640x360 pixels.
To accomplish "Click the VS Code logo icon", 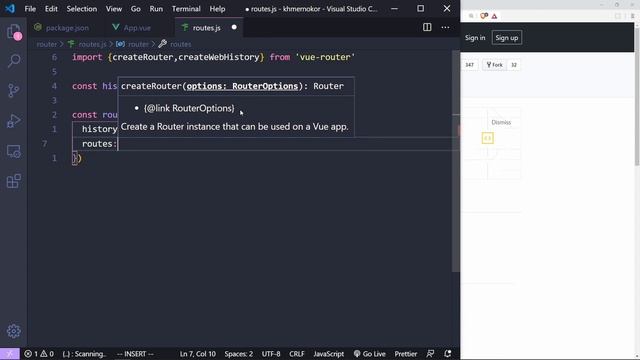I will pyautogui.click(x=10, y=9).
